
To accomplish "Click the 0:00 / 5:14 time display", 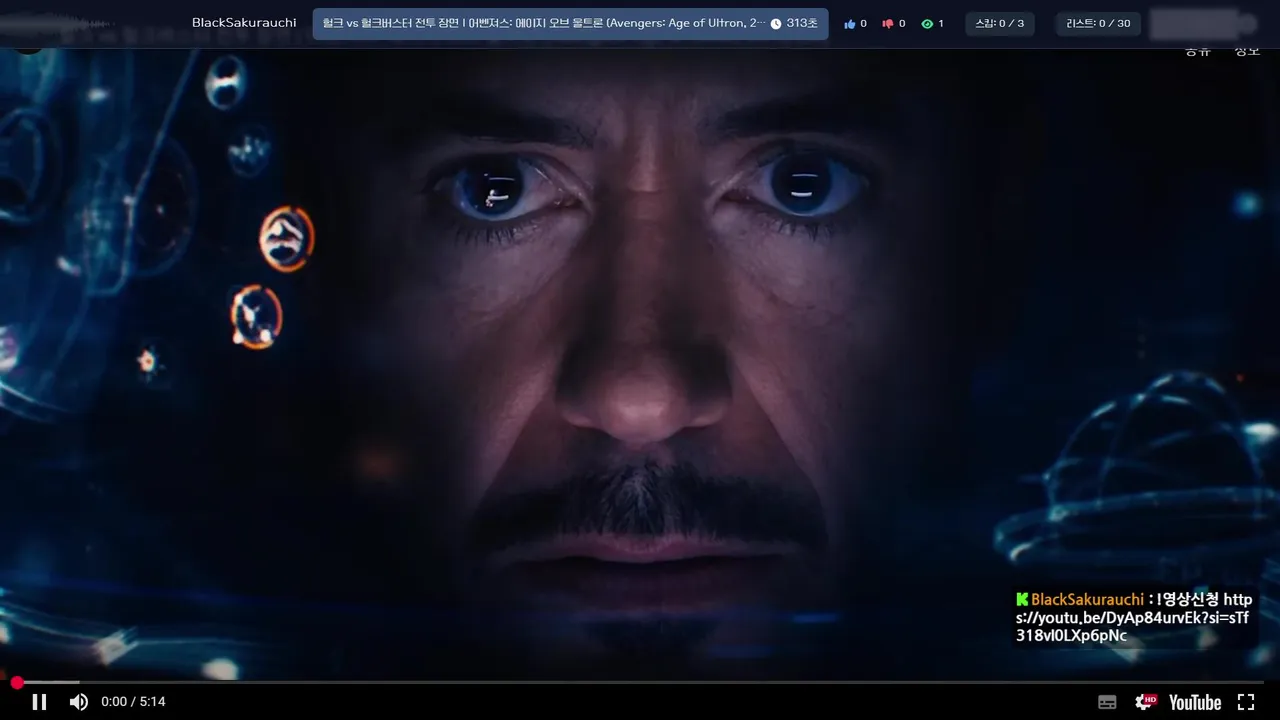I will click(133, 702).
